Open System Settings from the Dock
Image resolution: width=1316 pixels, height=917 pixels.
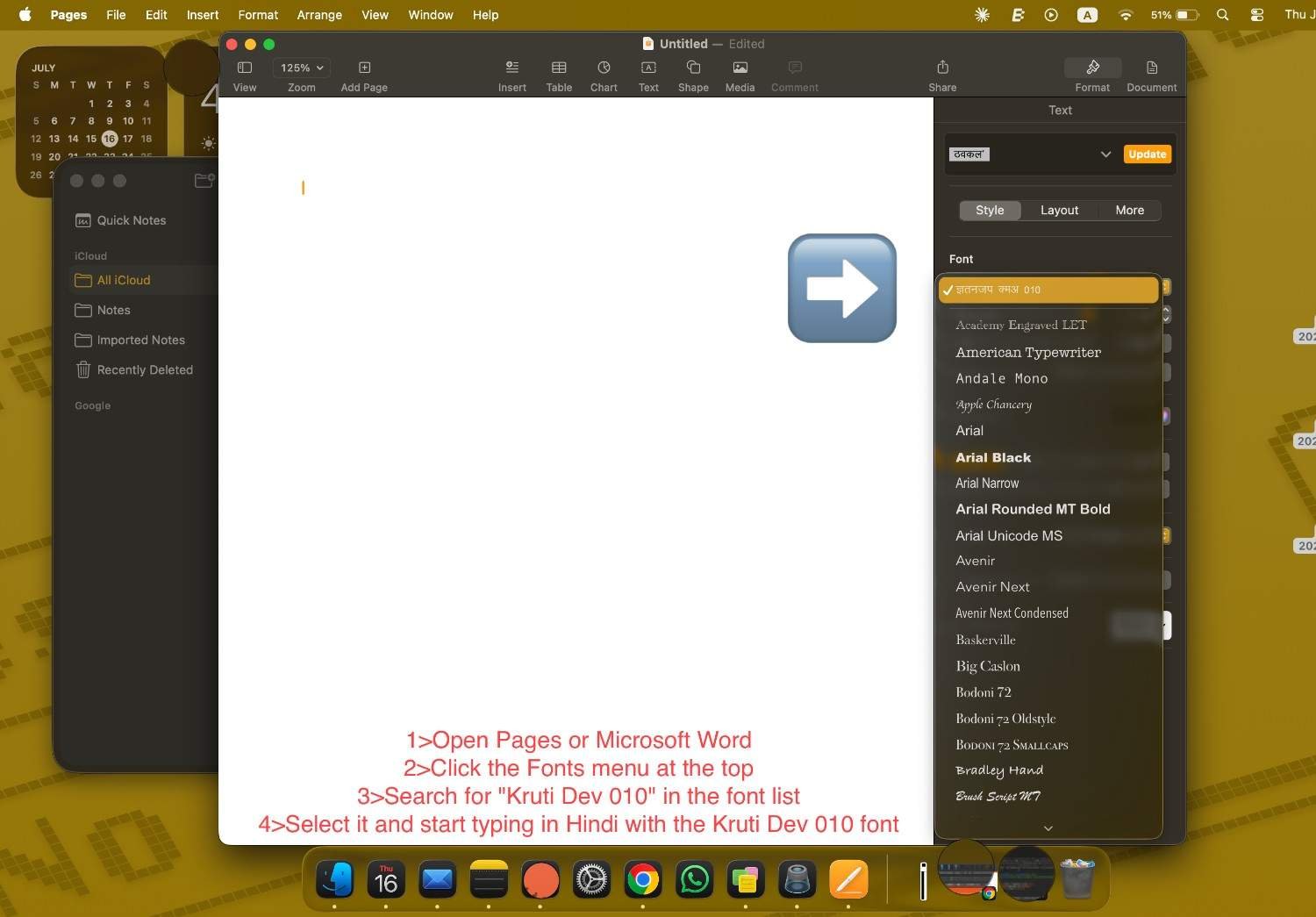[x=591, y=878]
